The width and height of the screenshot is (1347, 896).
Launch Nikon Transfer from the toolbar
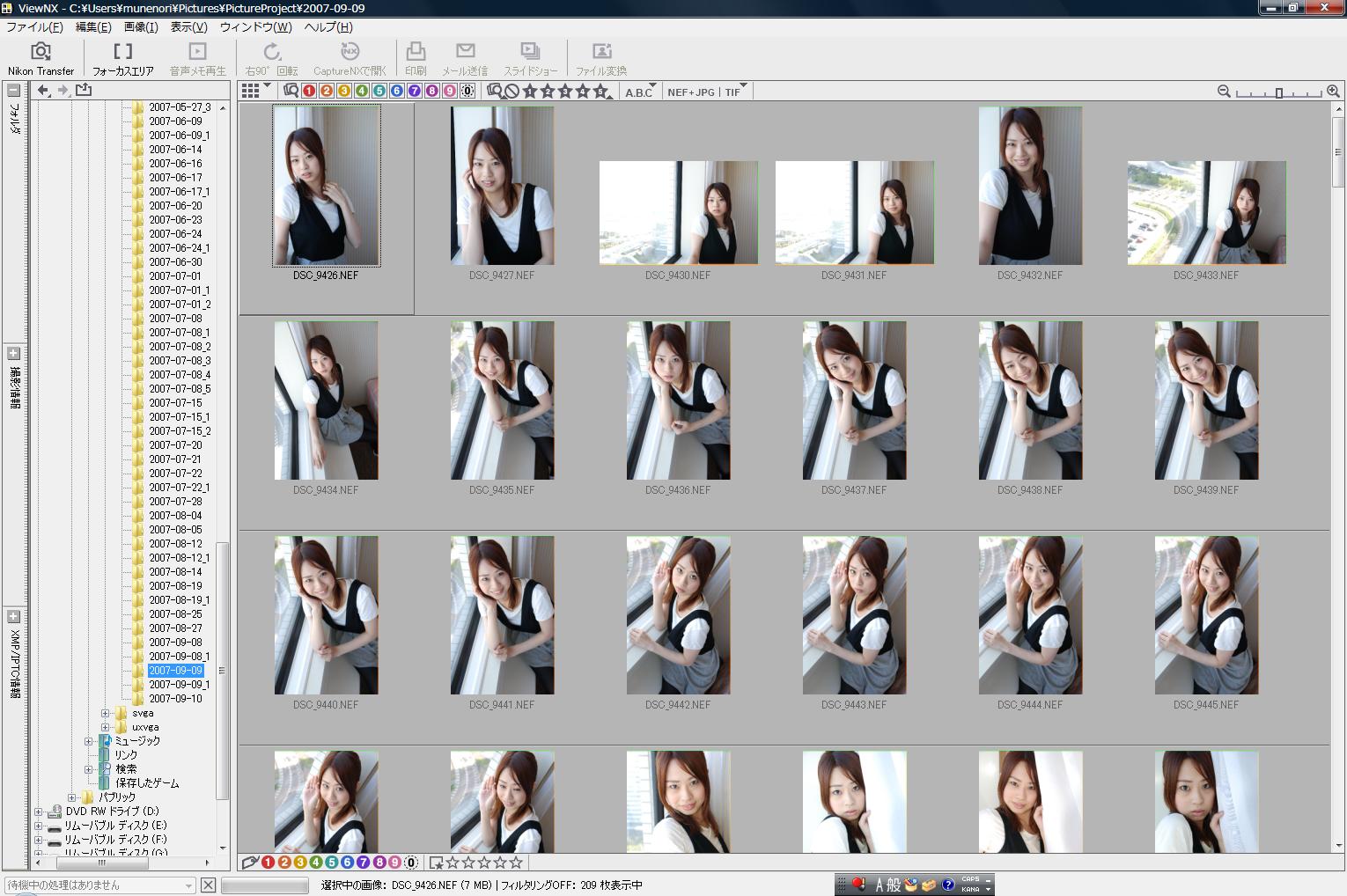40,59
